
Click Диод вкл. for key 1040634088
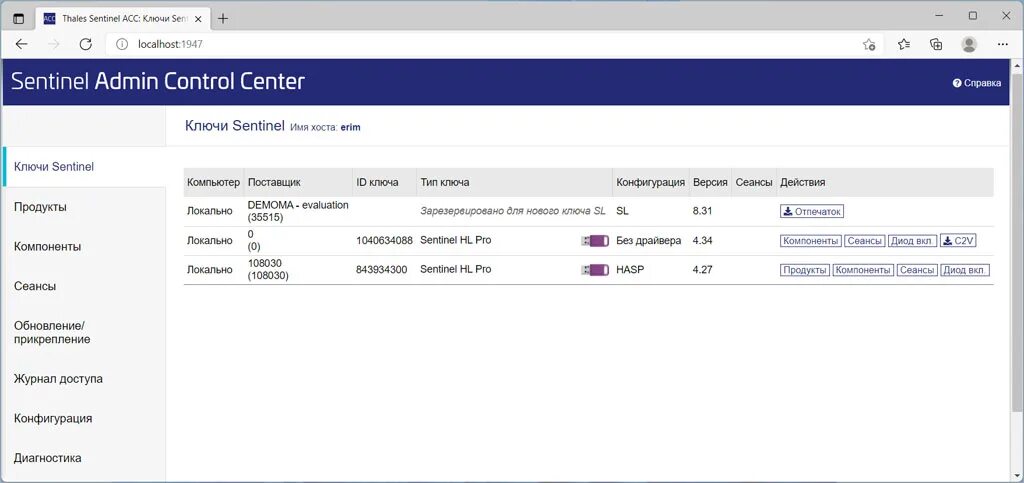(x=912, y=241)
